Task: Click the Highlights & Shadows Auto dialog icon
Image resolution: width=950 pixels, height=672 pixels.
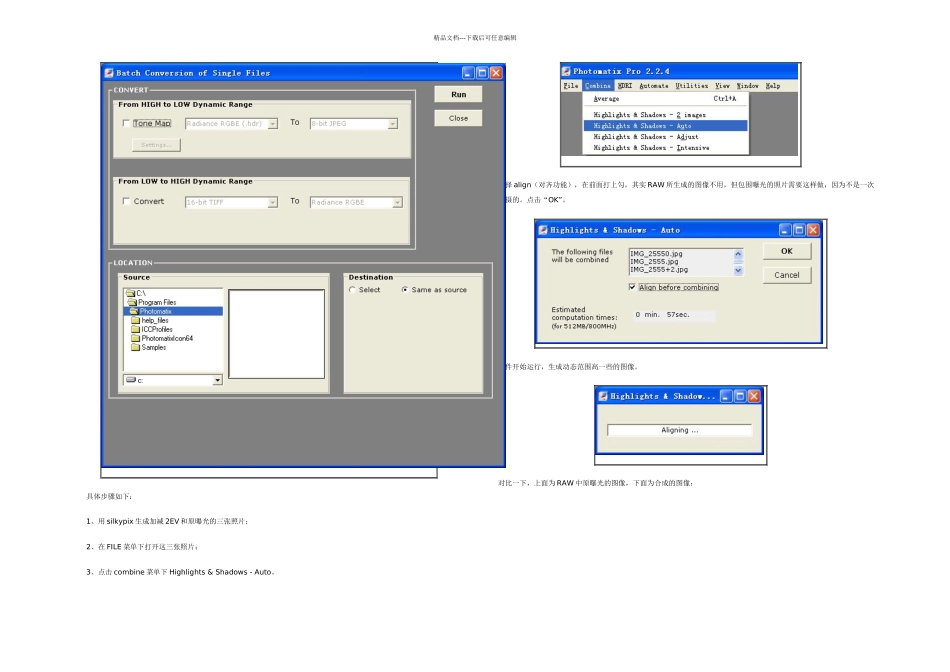Action: [x=543, y=230]
